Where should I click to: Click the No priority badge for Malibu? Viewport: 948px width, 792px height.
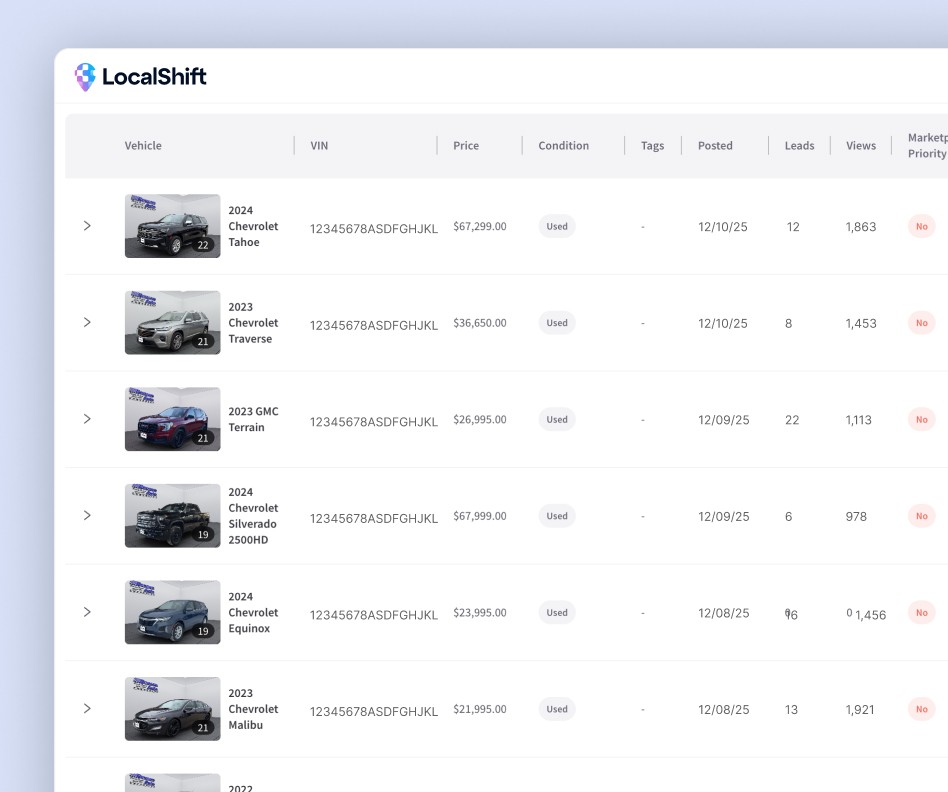click(921, 709)
